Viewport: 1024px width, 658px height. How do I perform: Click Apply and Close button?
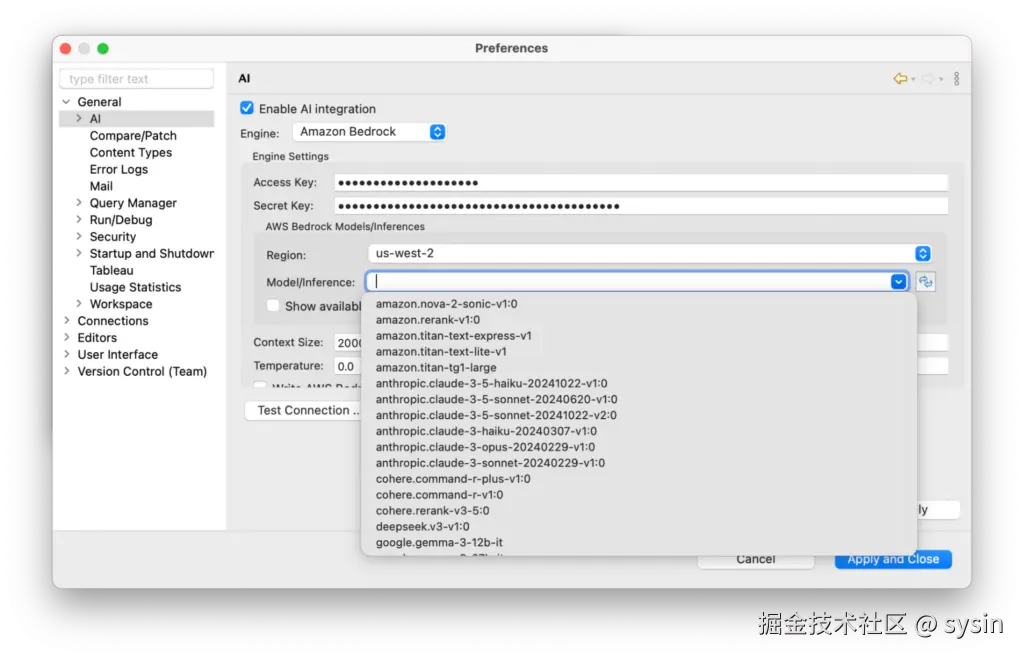893,559
